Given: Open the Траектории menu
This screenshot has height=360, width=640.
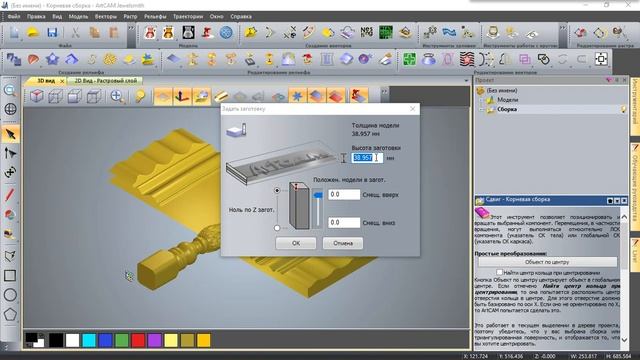Looking at the screenshot, I should pyautogui.click(x=188, y=17).
